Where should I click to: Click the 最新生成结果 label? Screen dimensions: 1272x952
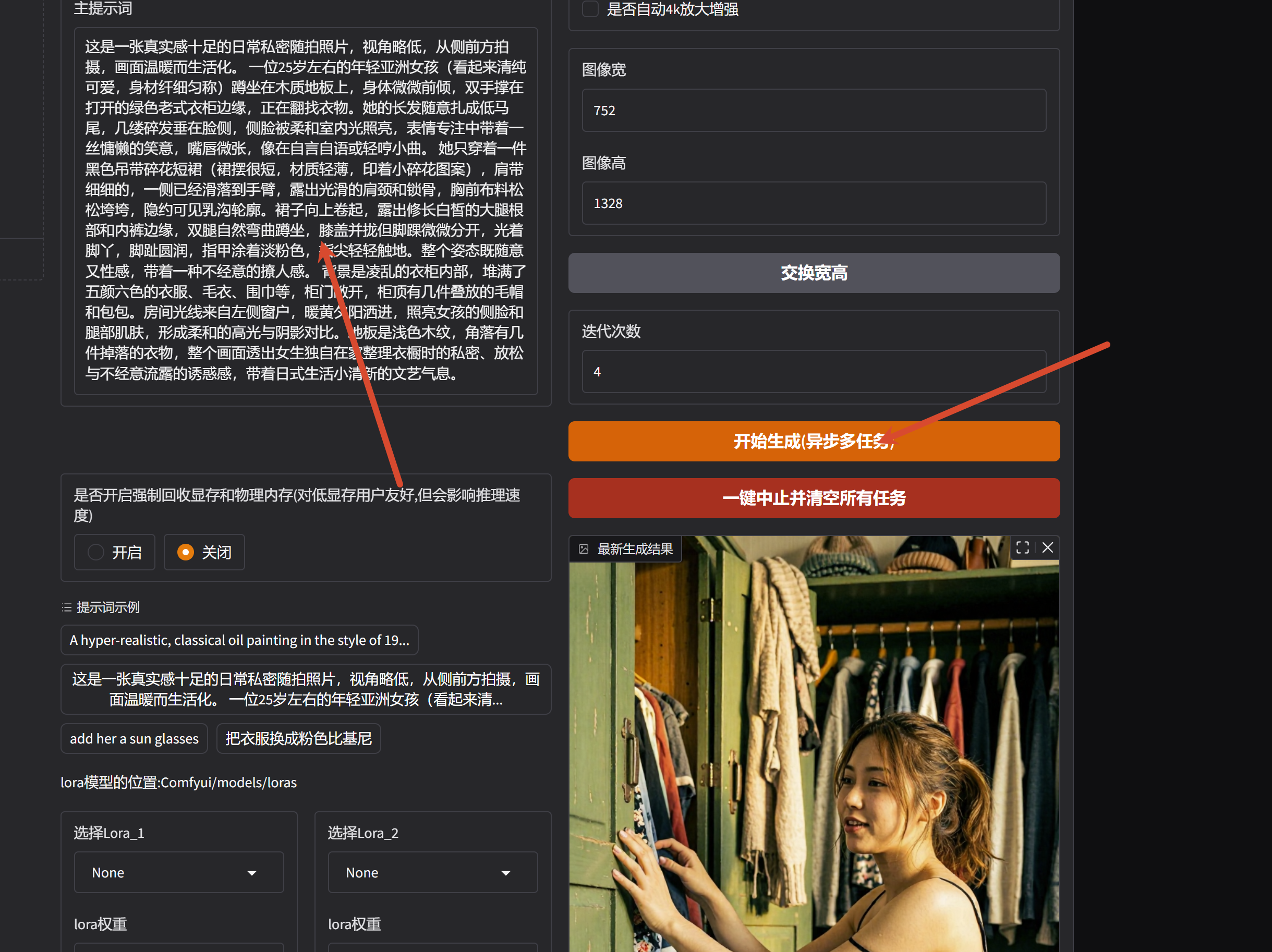tap(635, 549)
